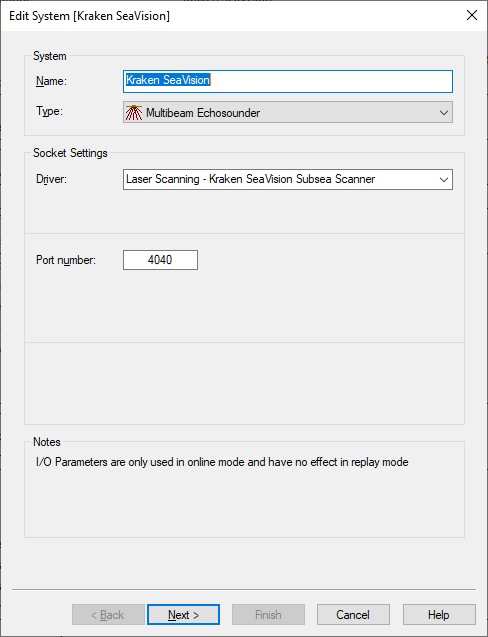Click the Type label
Viewport: 488px width, 637px height.
click(49, 111)
